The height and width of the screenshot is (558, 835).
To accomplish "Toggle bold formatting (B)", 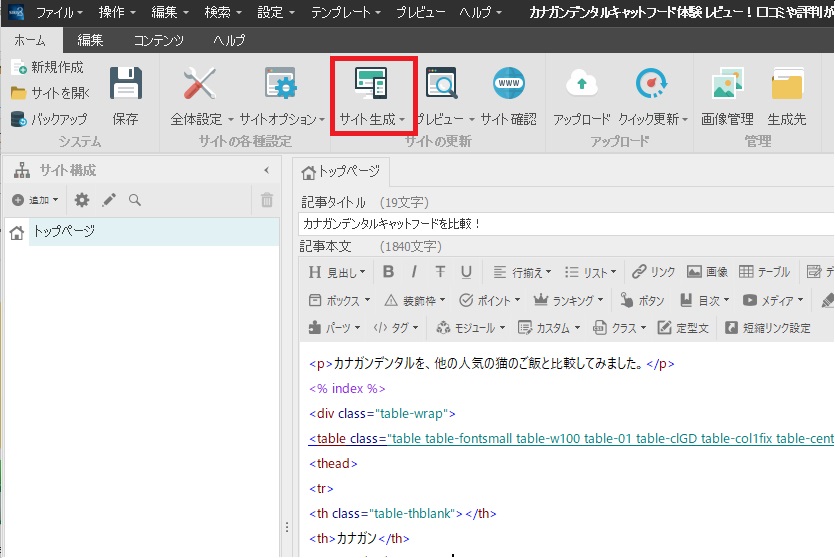I will (388, 272).
